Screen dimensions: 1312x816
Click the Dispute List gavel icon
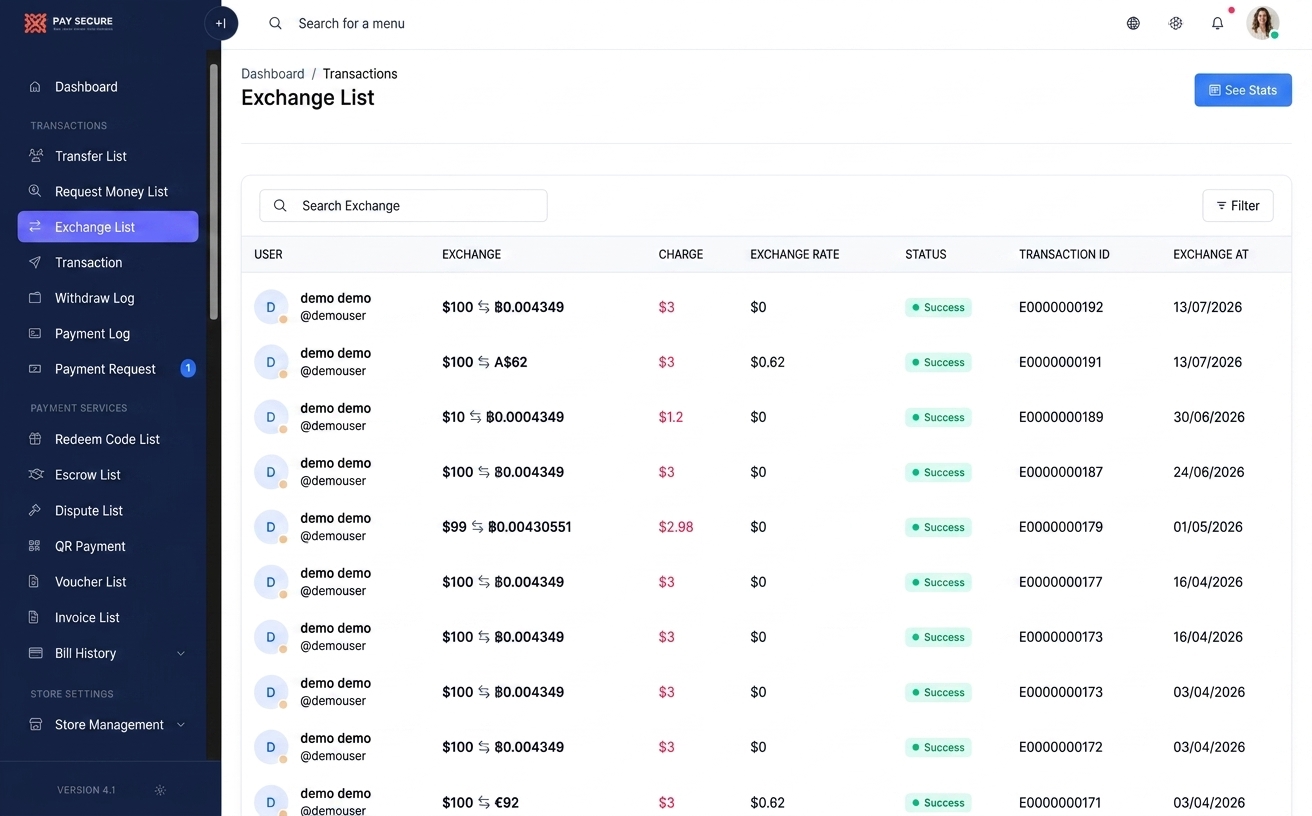coord(35,510)
